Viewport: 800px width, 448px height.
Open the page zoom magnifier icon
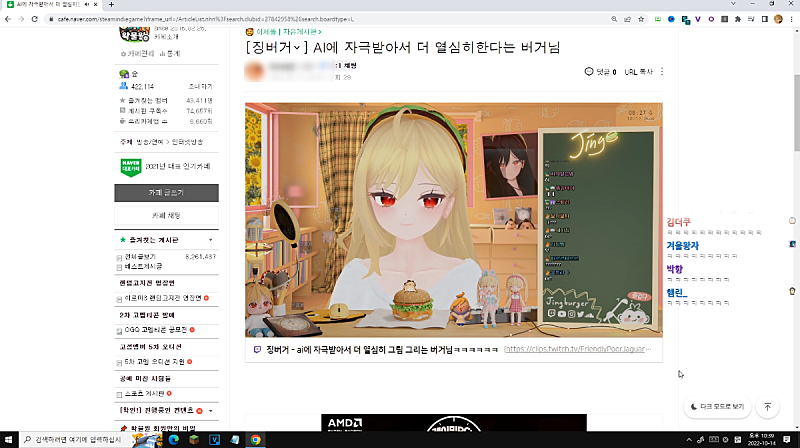[x=614, y=19]
